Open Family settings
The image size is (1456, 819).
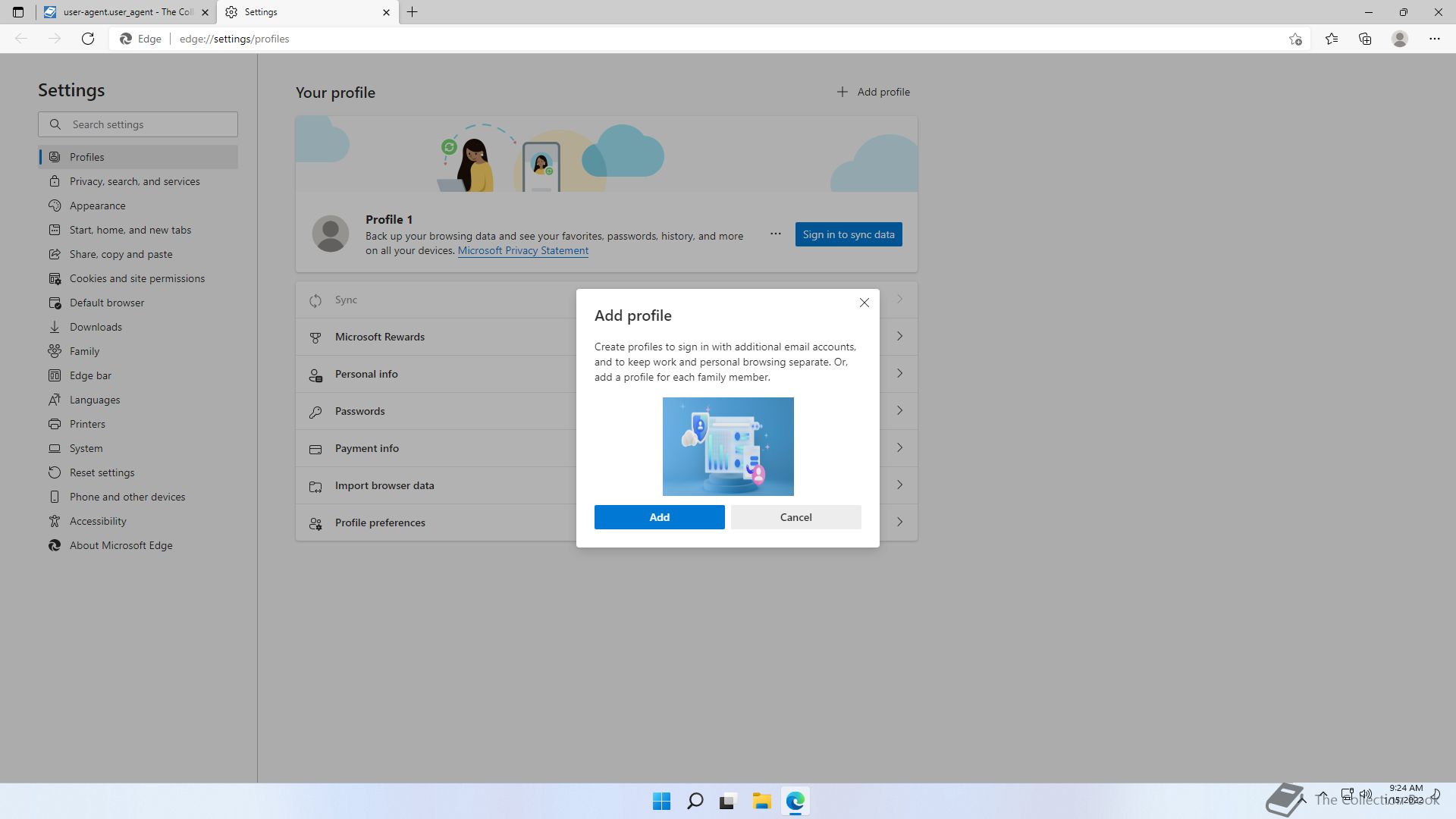click(138, 351)
